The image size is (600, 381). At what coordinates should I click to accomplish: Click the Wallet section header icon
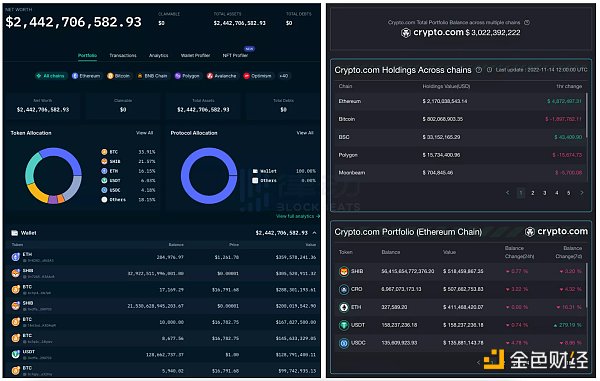click(x=15, y=233)
